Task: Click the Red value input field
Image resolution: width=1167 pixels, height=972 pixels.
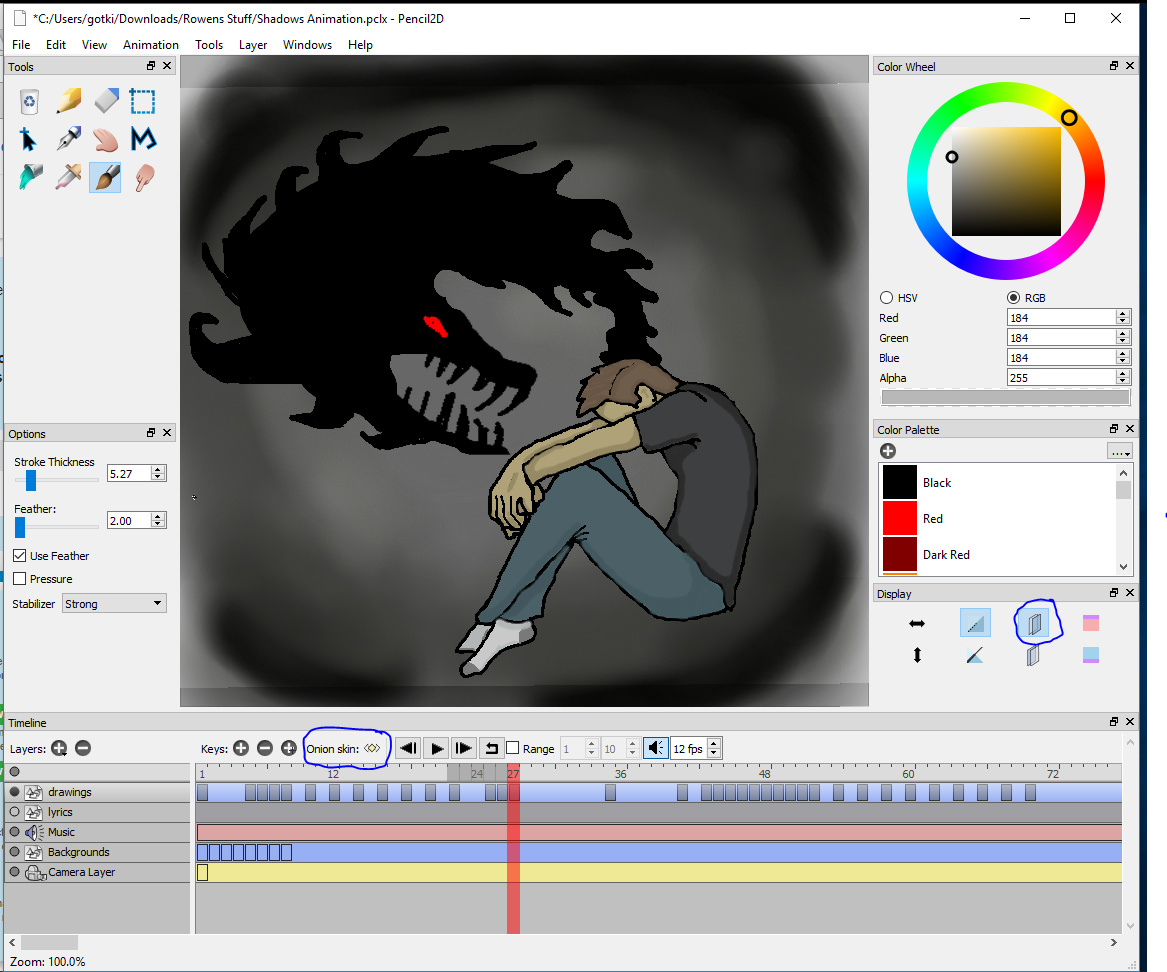Action: (x=1060, y=318)
